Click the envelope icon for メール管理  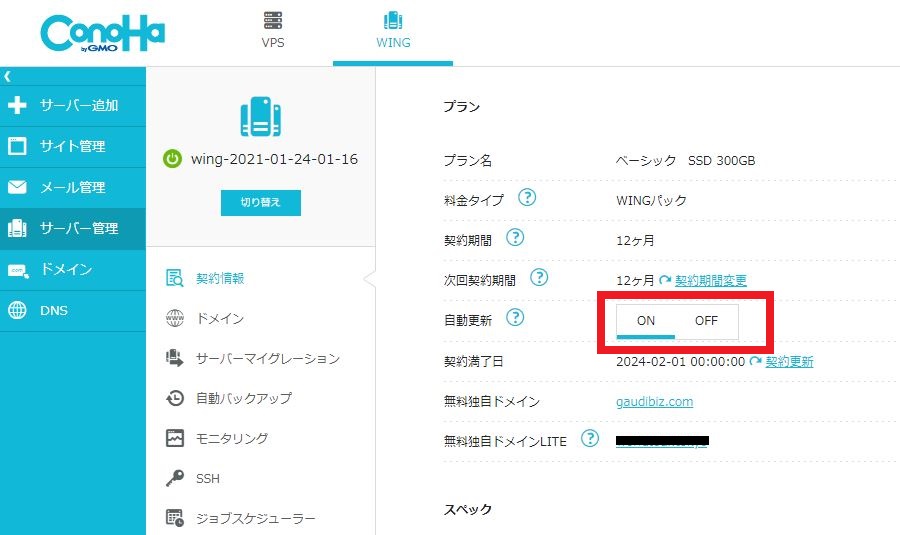(17, 187)
